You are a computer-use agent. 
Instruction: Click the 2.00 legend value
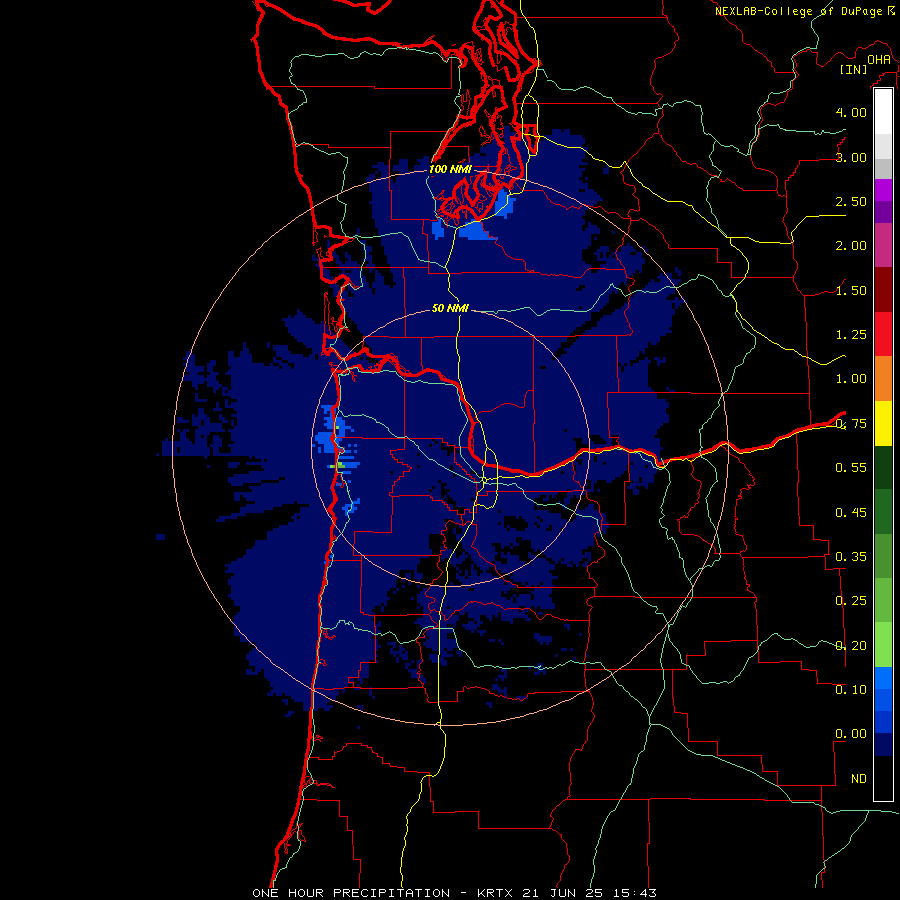coord(851,246)
